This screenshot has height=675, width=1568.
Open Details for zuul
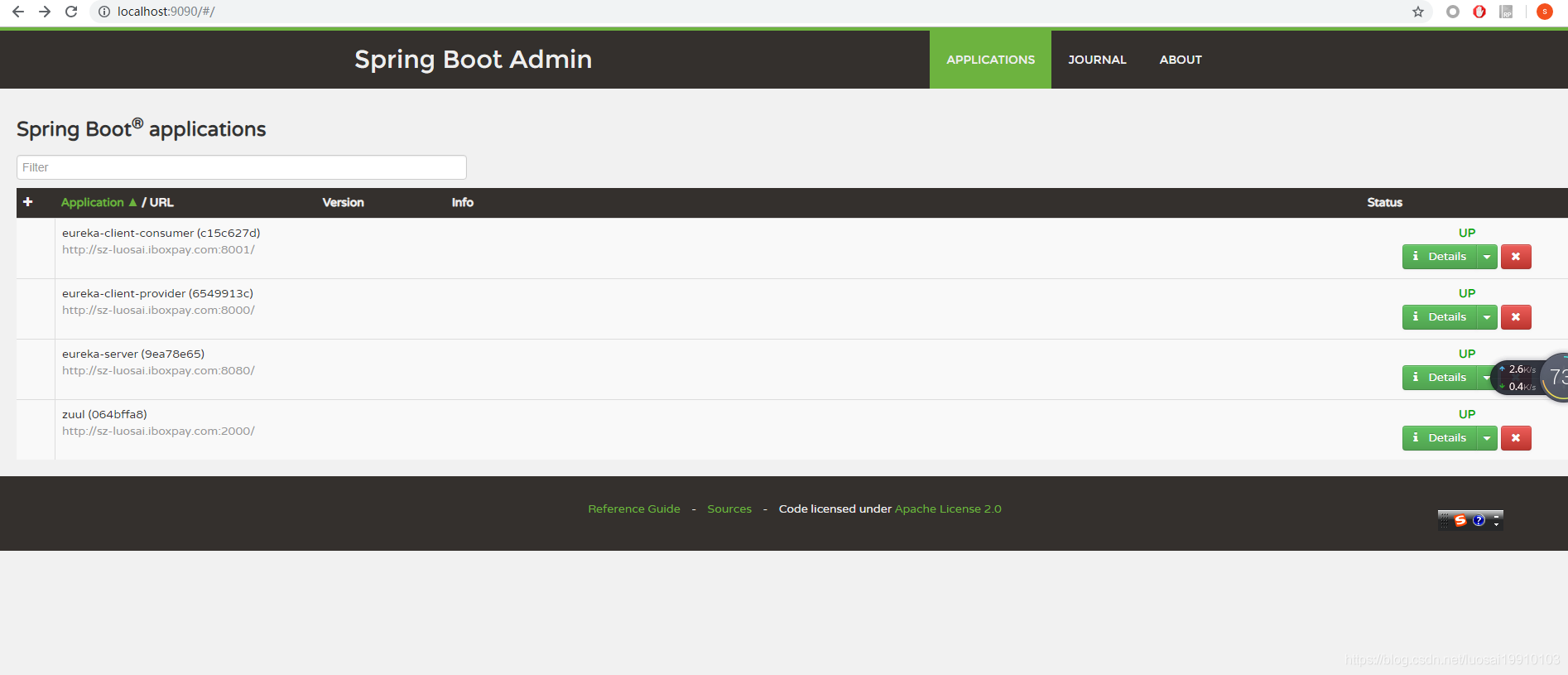pyautogui.click(x=1440, y=438)
